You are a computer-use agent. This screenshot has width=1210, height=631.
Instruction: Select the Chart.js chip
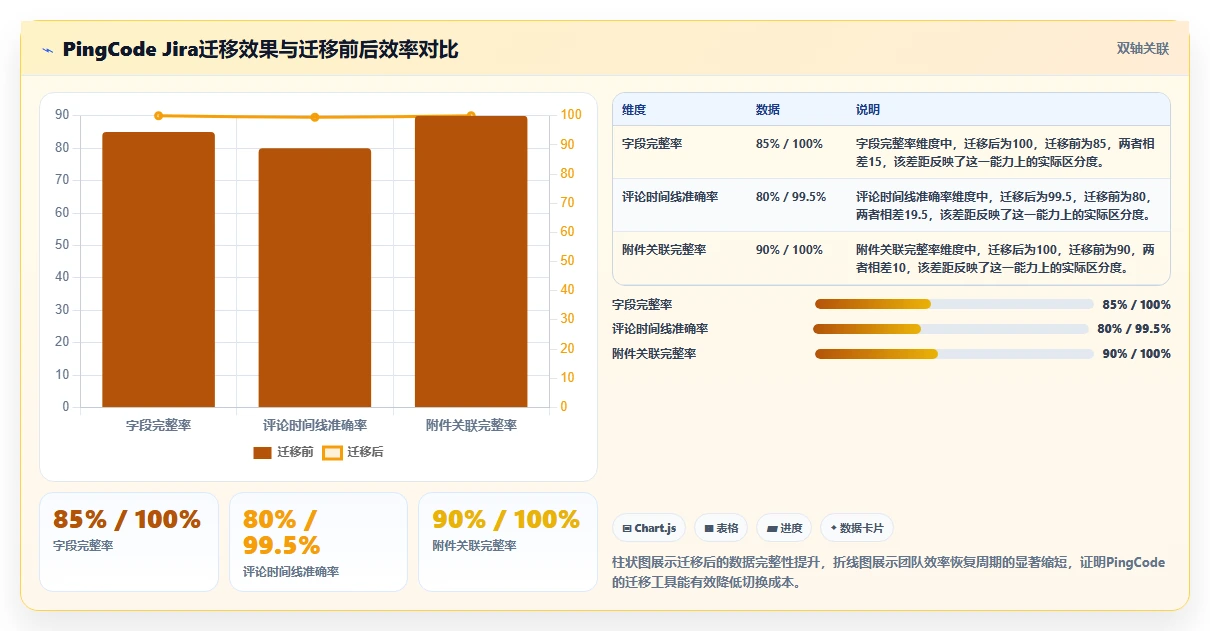[x=649, y=528]
